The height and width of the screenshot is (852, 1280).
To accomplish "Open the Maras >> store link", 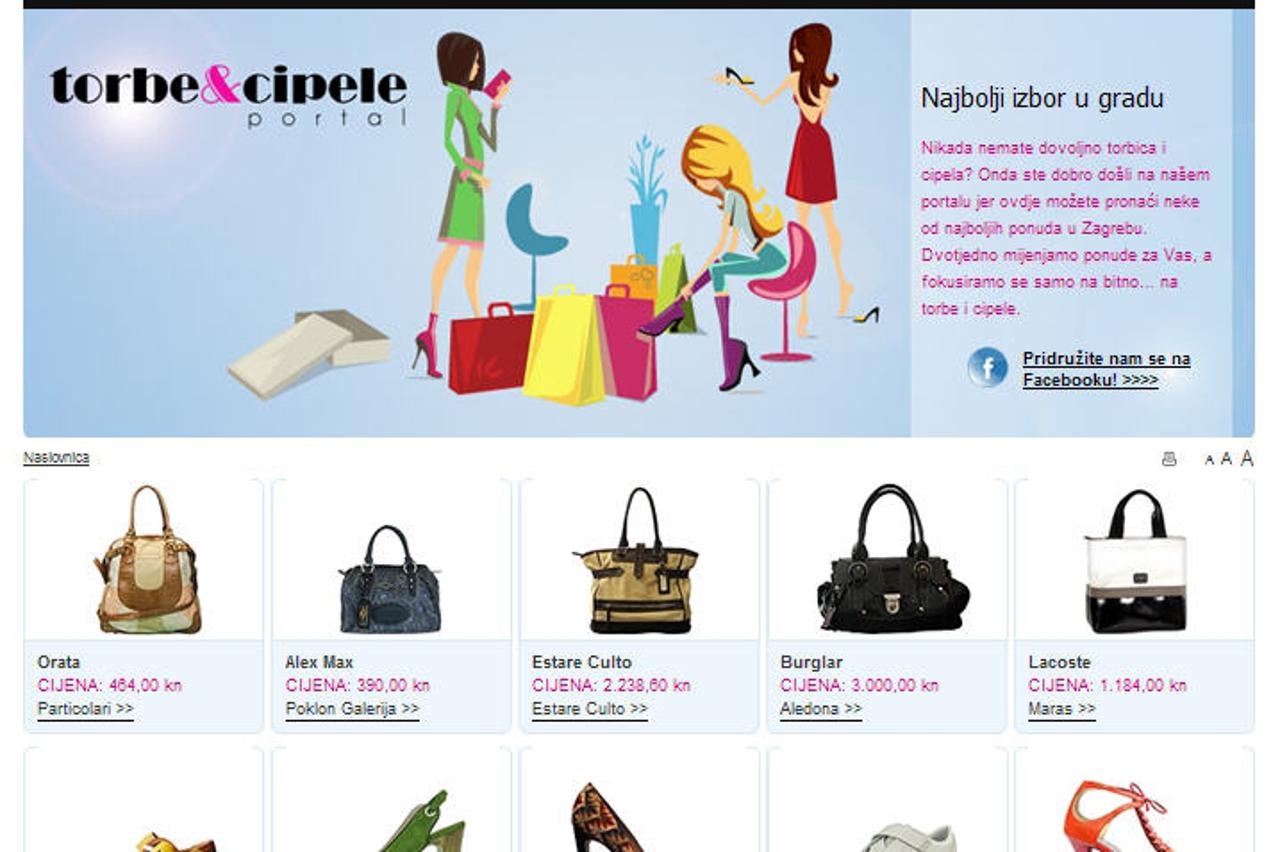I will [1062, 709].
